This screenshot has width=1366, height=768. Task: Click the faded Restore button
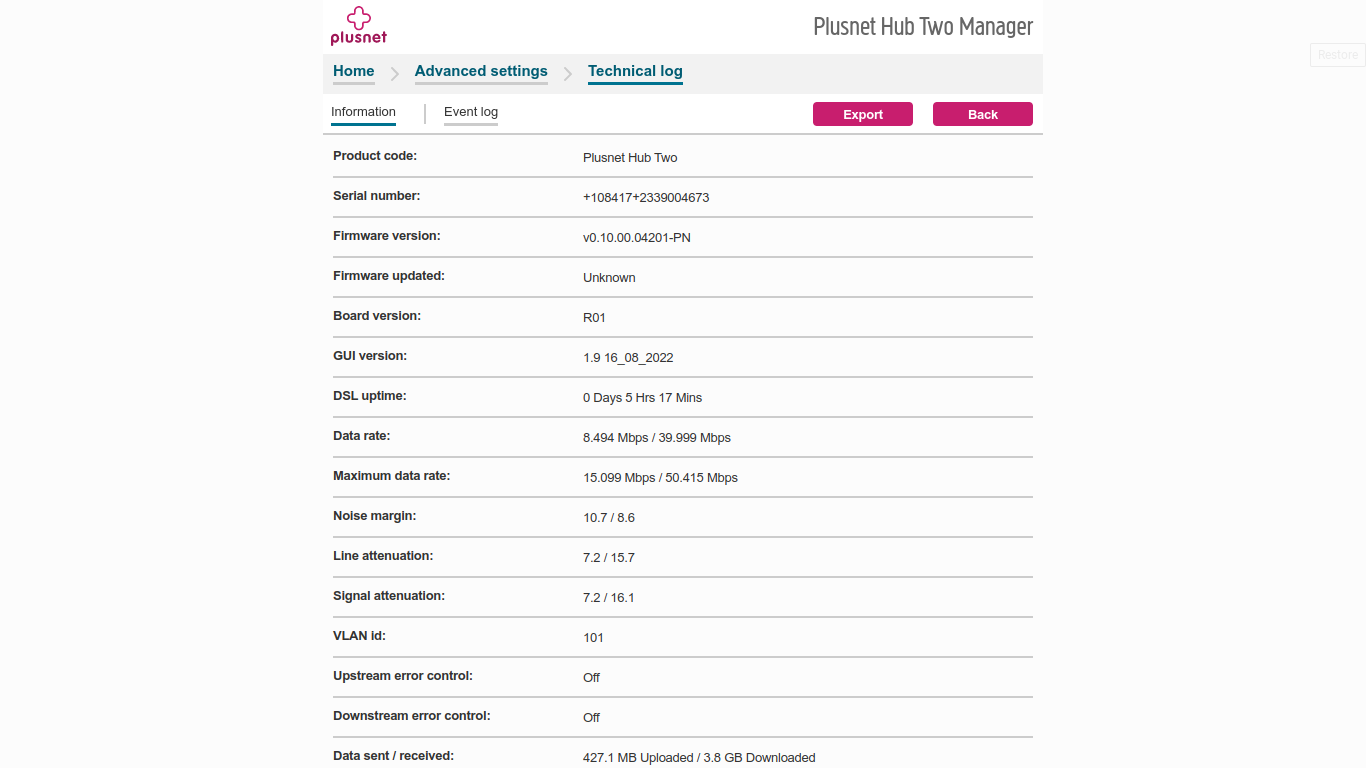click(x=1337, y=54)
